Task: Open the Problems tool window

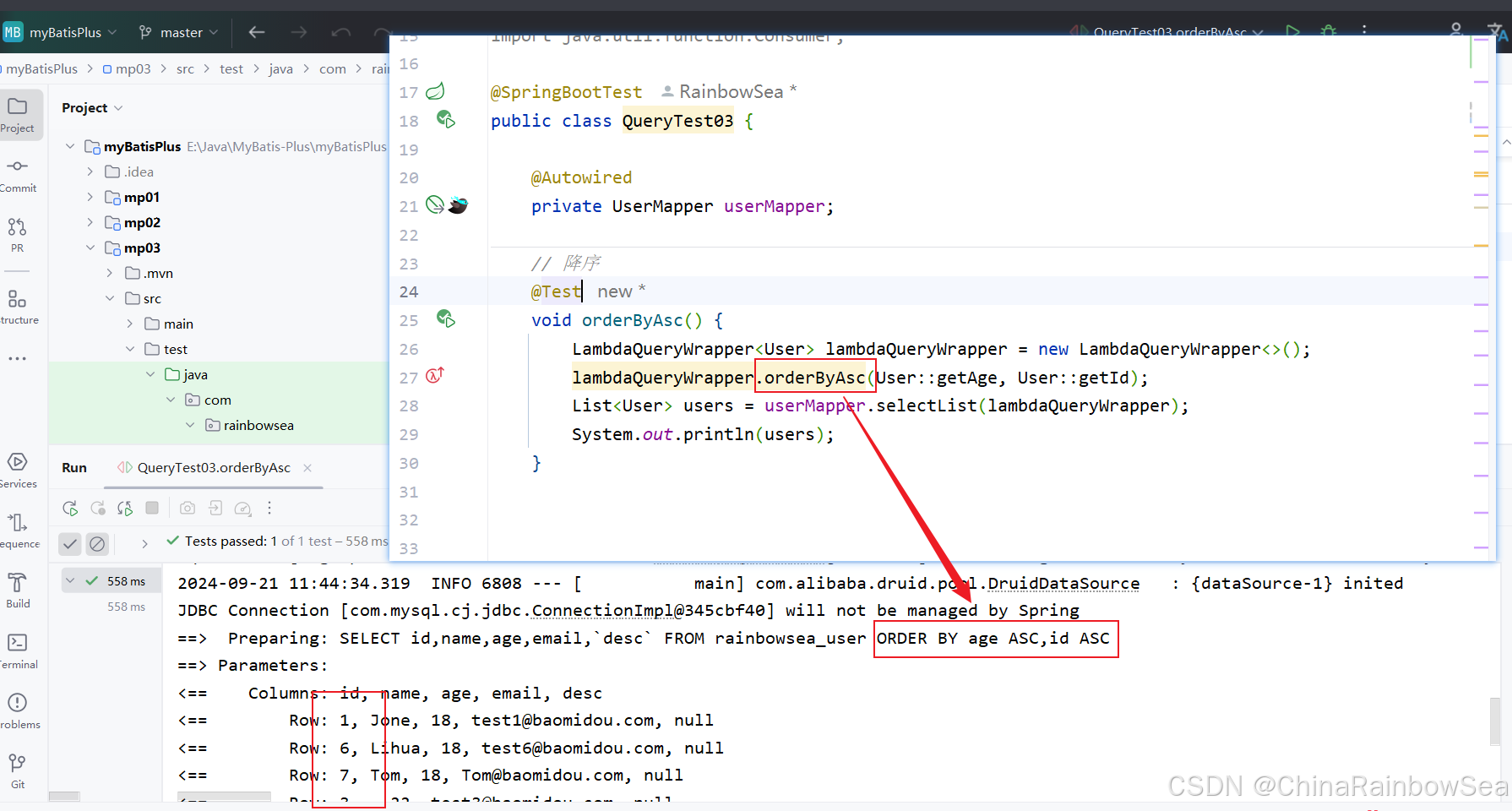Action: [17, 711]
